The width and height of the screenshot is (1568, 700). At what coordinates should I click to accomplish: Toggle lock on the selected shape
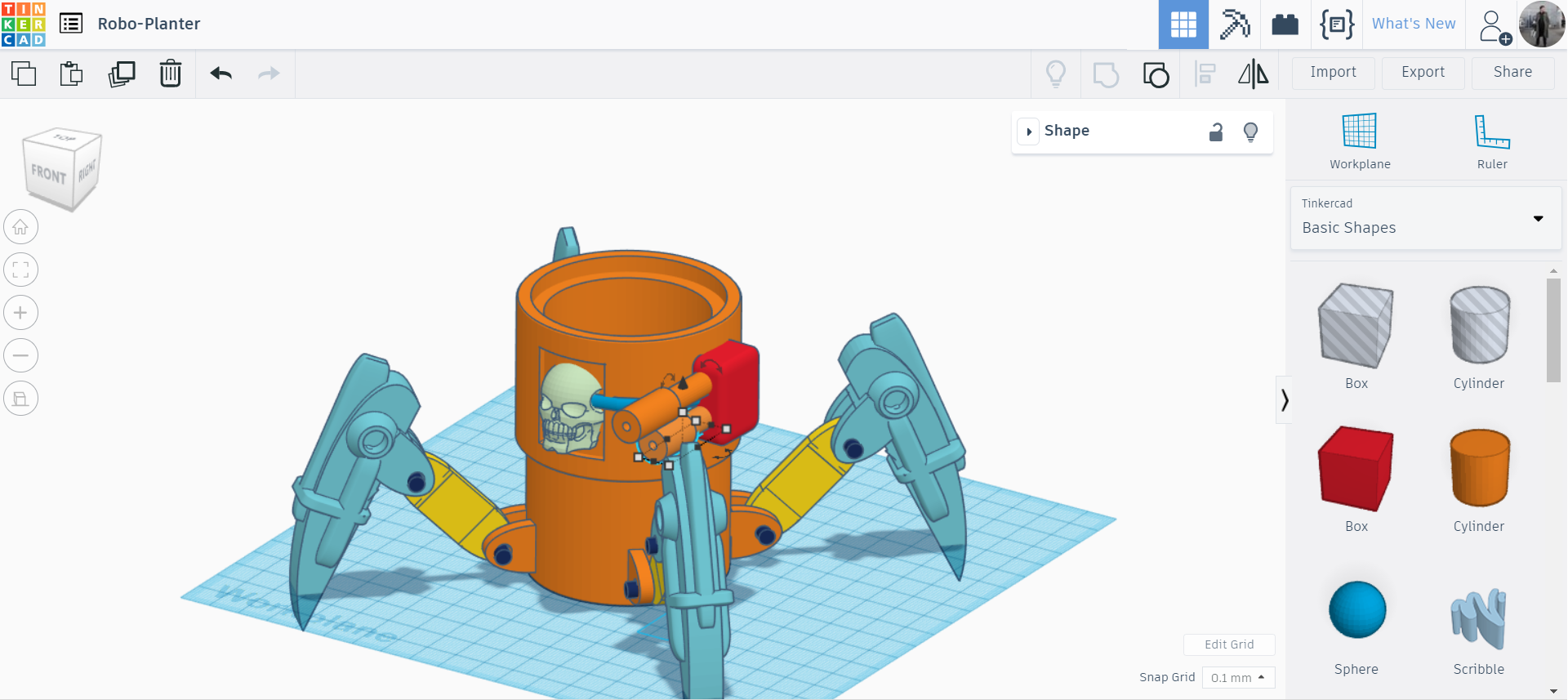(1216, 132)
